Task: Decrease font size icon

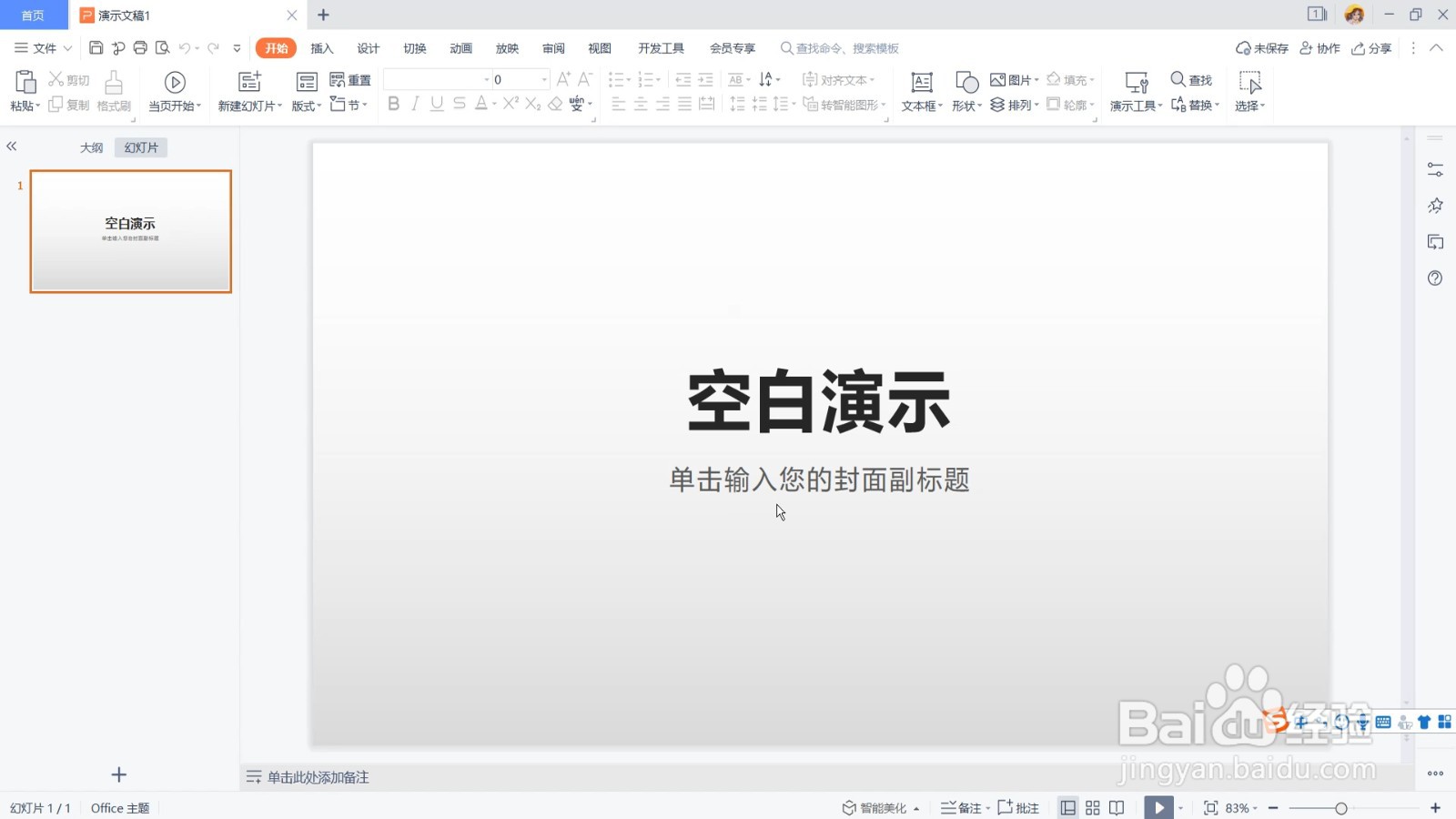Action: click(585, 79)
